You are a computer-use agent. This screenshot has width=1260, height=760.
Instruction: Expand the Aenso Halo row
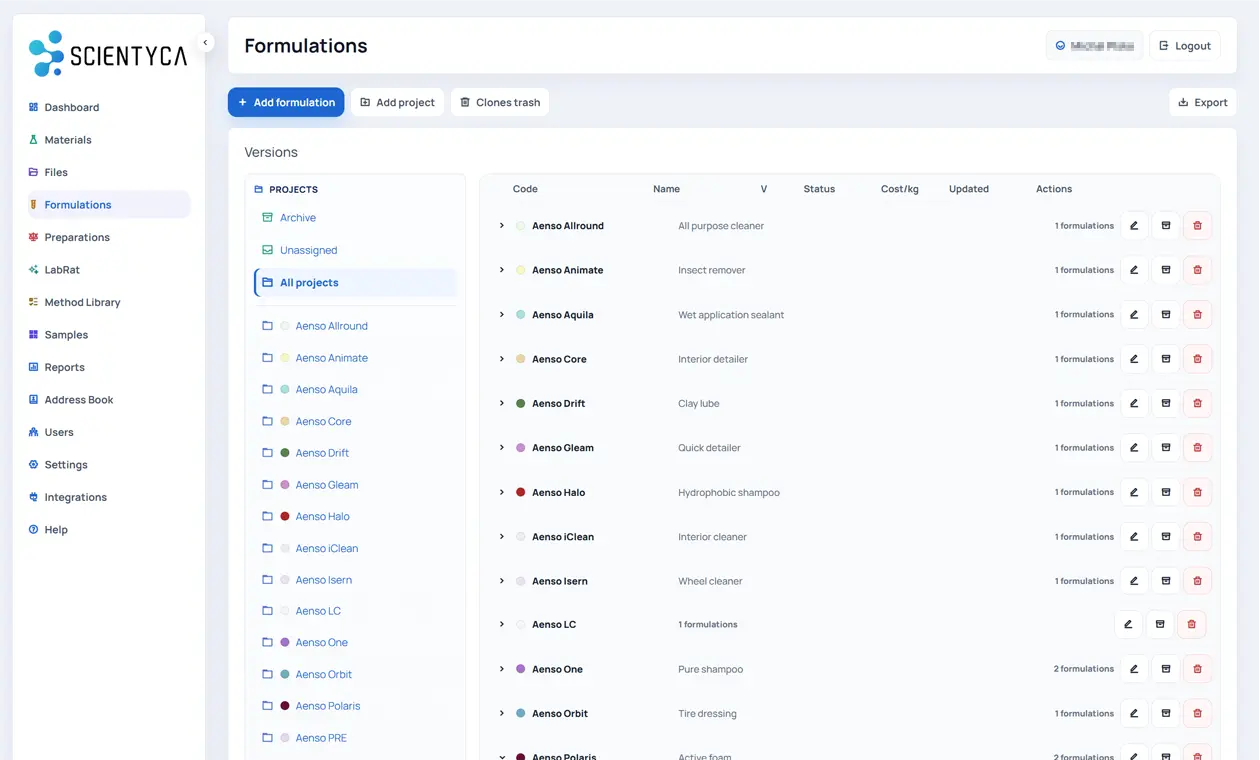[x=502, y=492]
